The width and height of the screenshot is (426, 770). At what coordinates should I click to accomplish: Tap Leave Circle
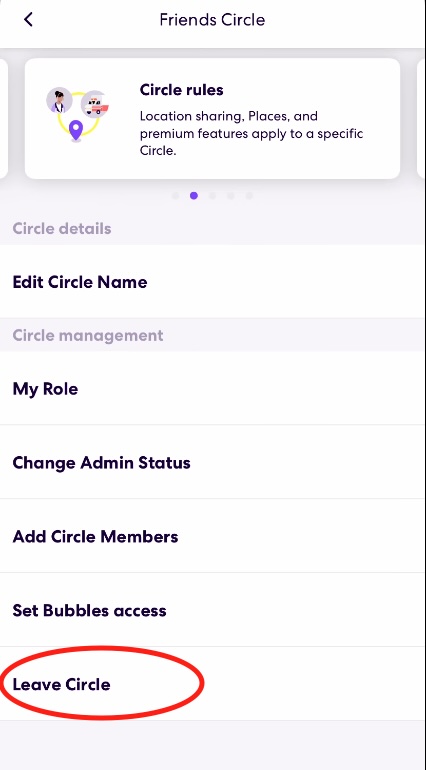click(213, 684)
